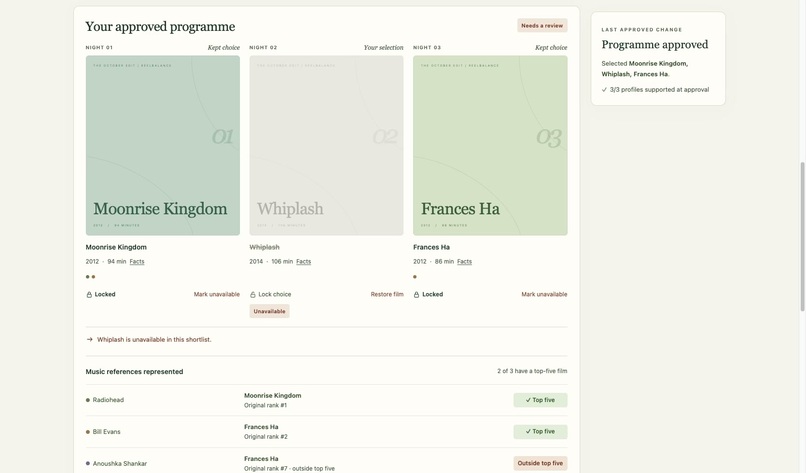
Task: Click the single profile dot under Frances Ha
Action: tap(415, 277)
